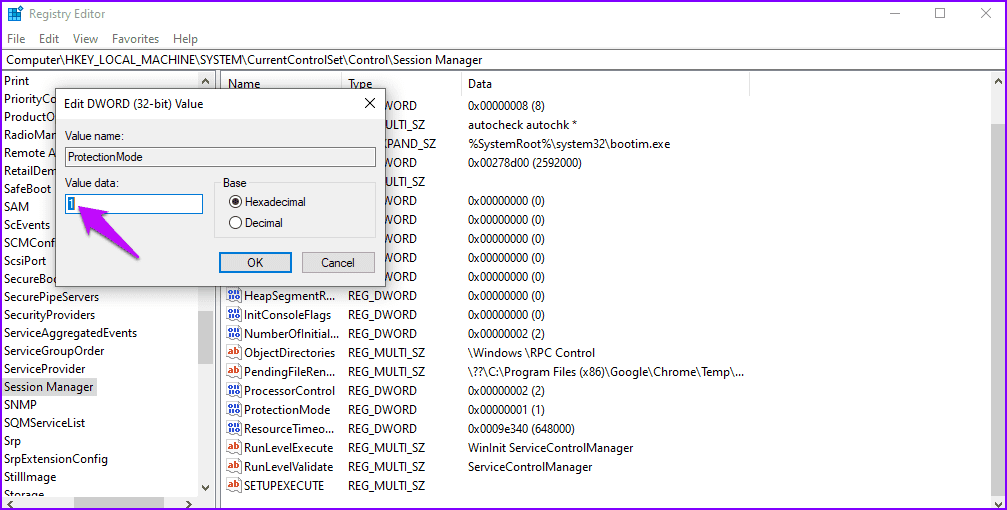This screenshot has width=1007, height=510.
Task: Select the SafeBoot key in tree
Action: tap(28, 189)
